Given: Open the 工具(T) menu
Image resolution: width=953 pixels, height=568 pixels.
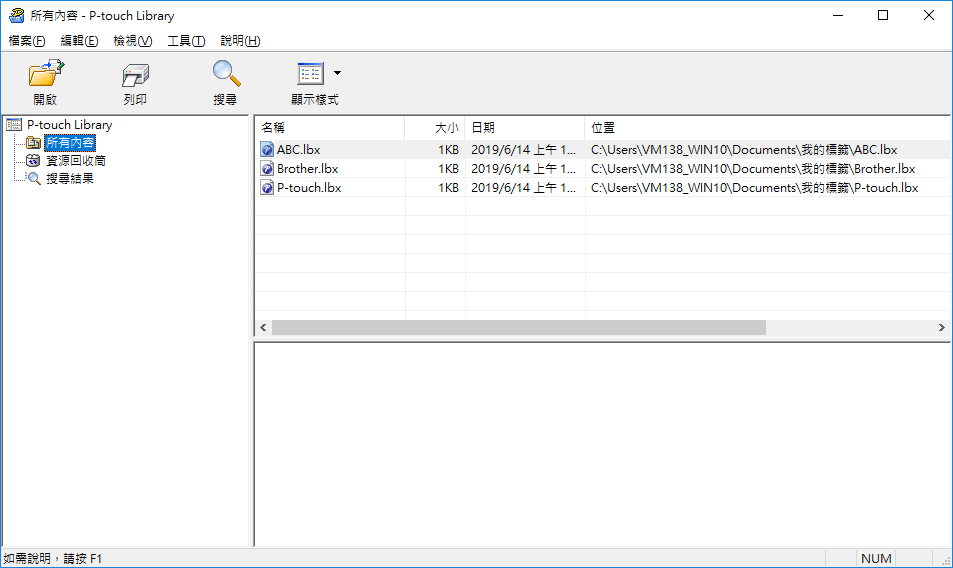Looking at the screenshot, I should click(x=186, y=41).
